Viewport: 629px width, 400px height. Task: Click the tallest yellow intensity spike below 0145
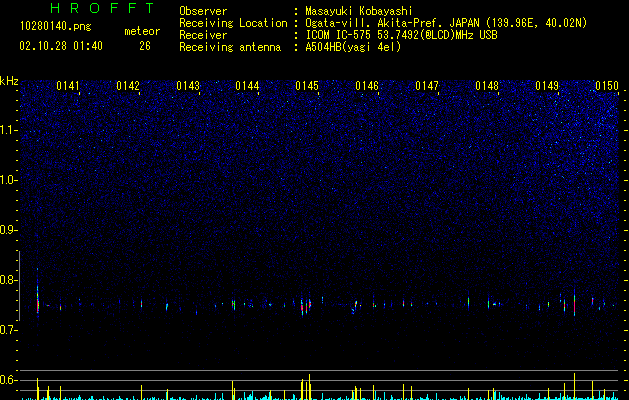(x=309, y=387)
